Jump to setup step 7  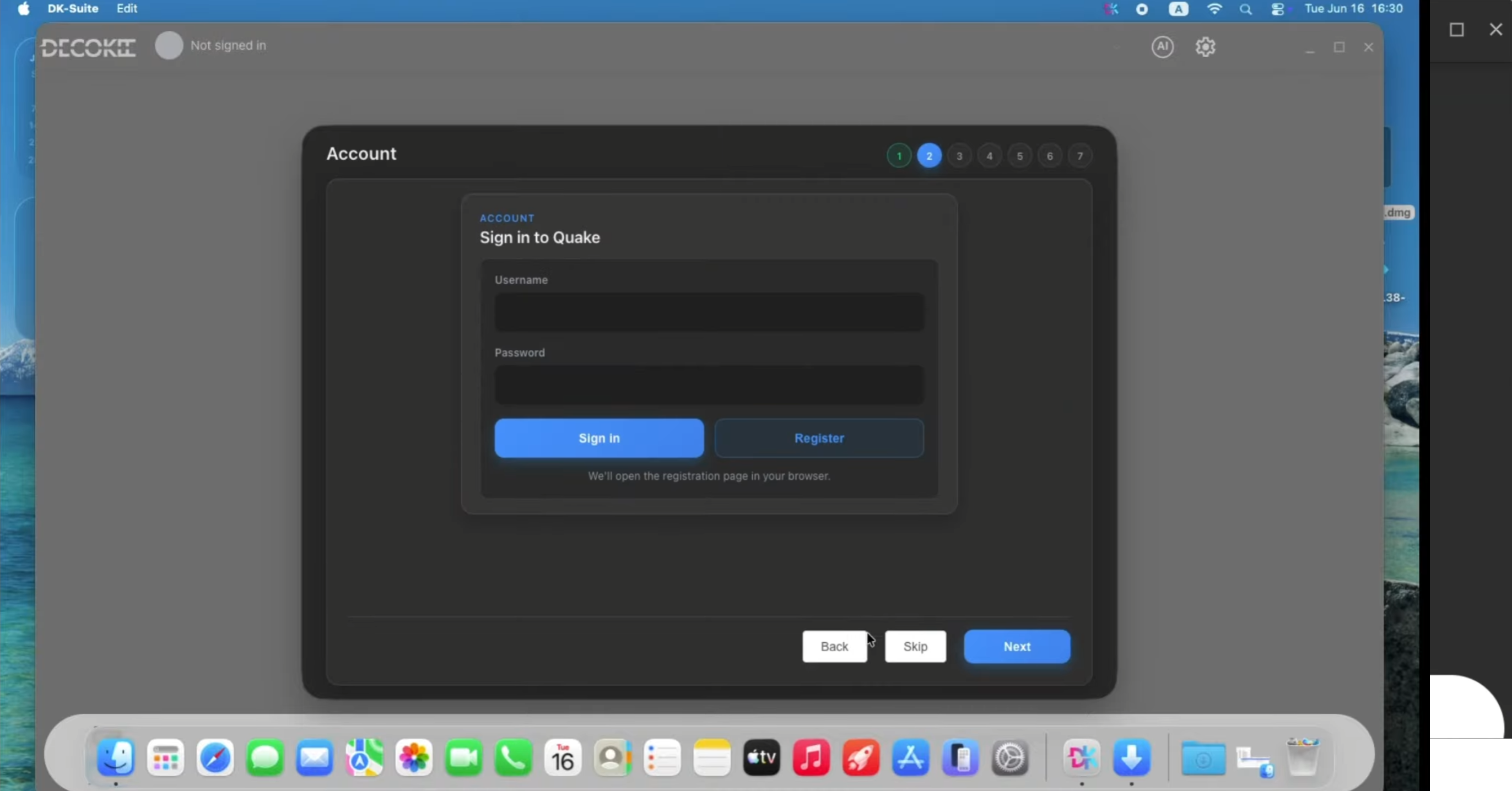[1080, 156]
